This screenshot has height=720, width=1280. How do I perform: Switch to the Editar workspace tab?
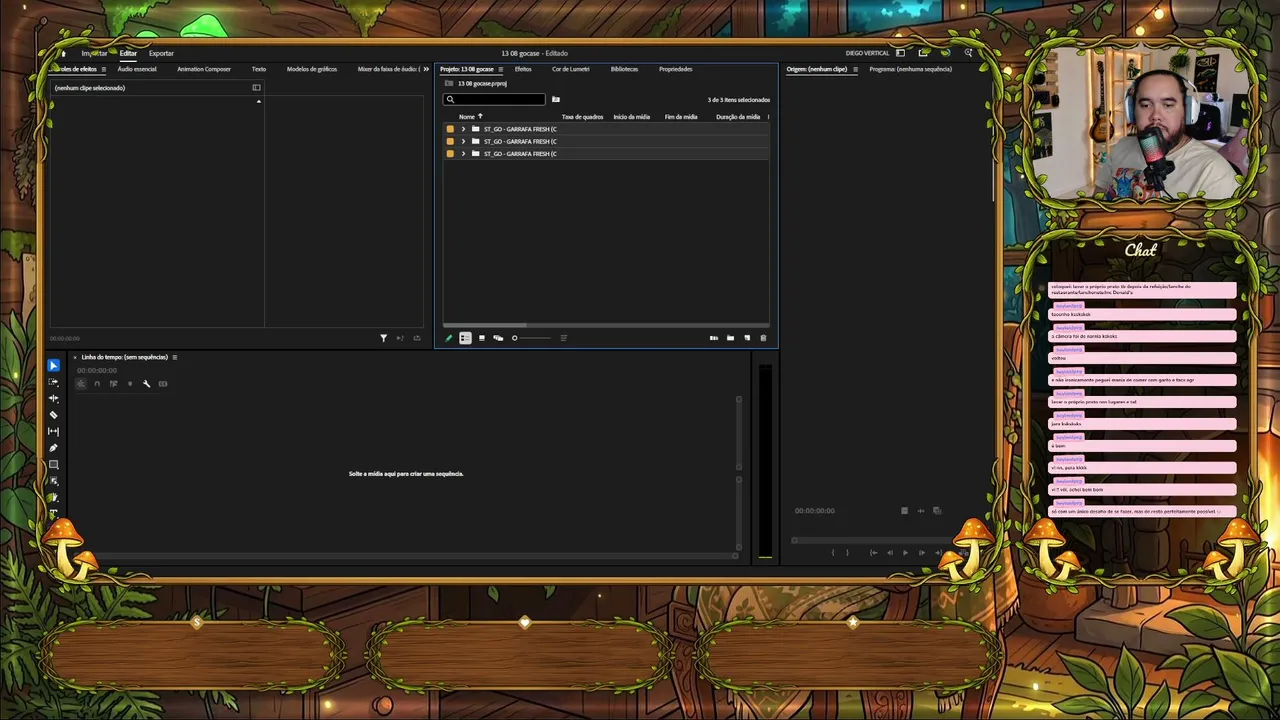pos(128,53)
